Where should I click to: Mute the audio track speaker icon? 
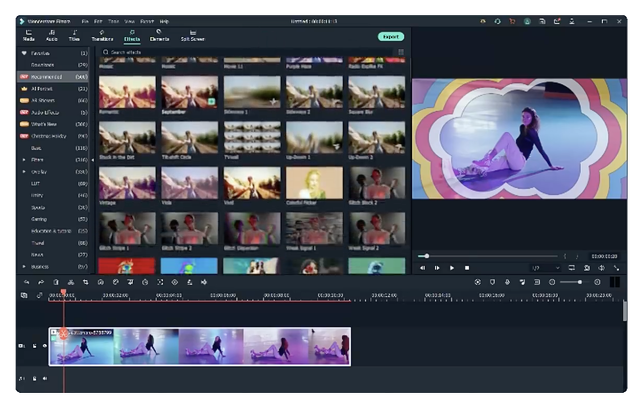[45, 378]
